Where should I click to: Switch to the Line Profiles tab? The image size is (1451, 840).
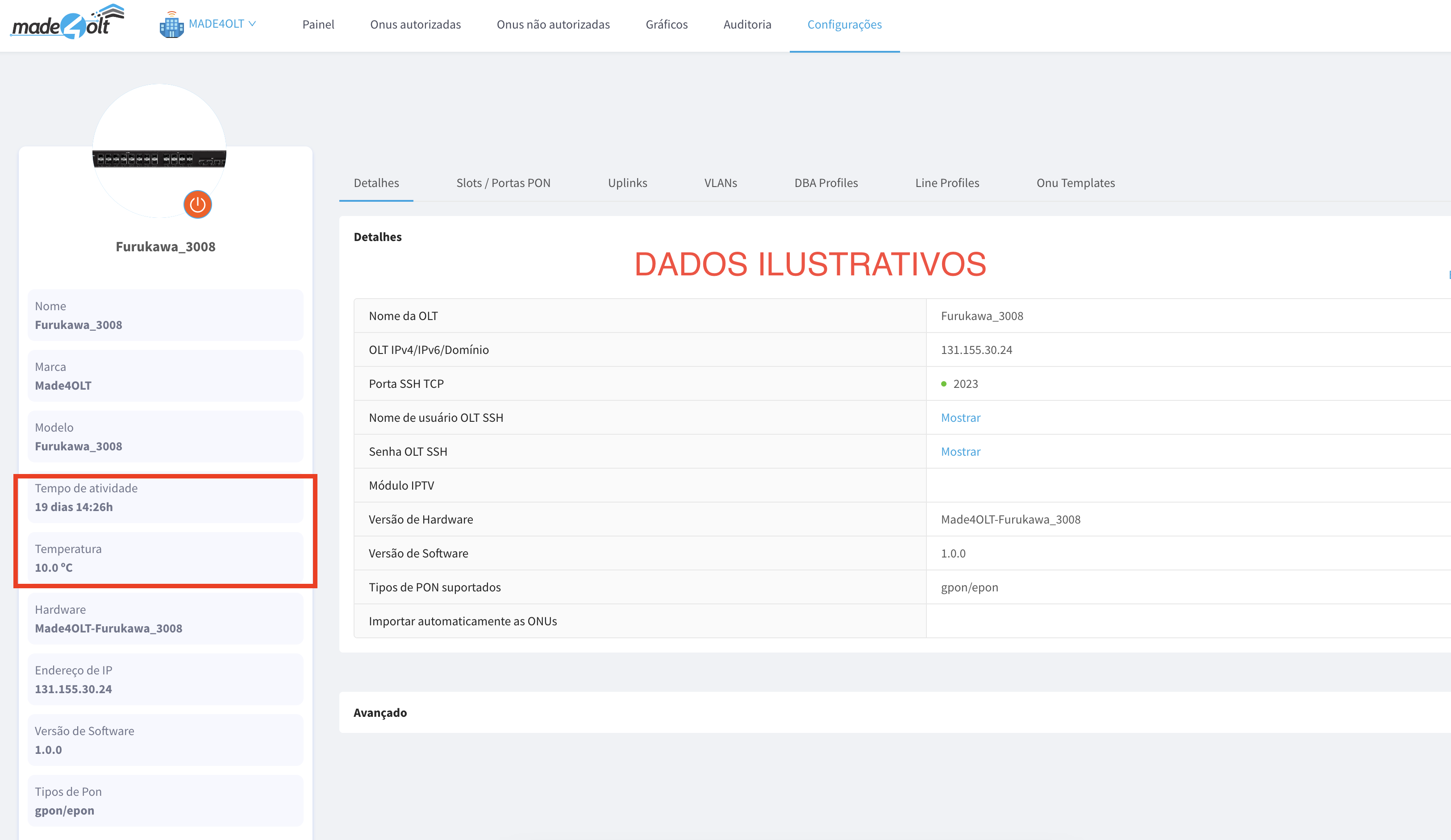(946, 183)
